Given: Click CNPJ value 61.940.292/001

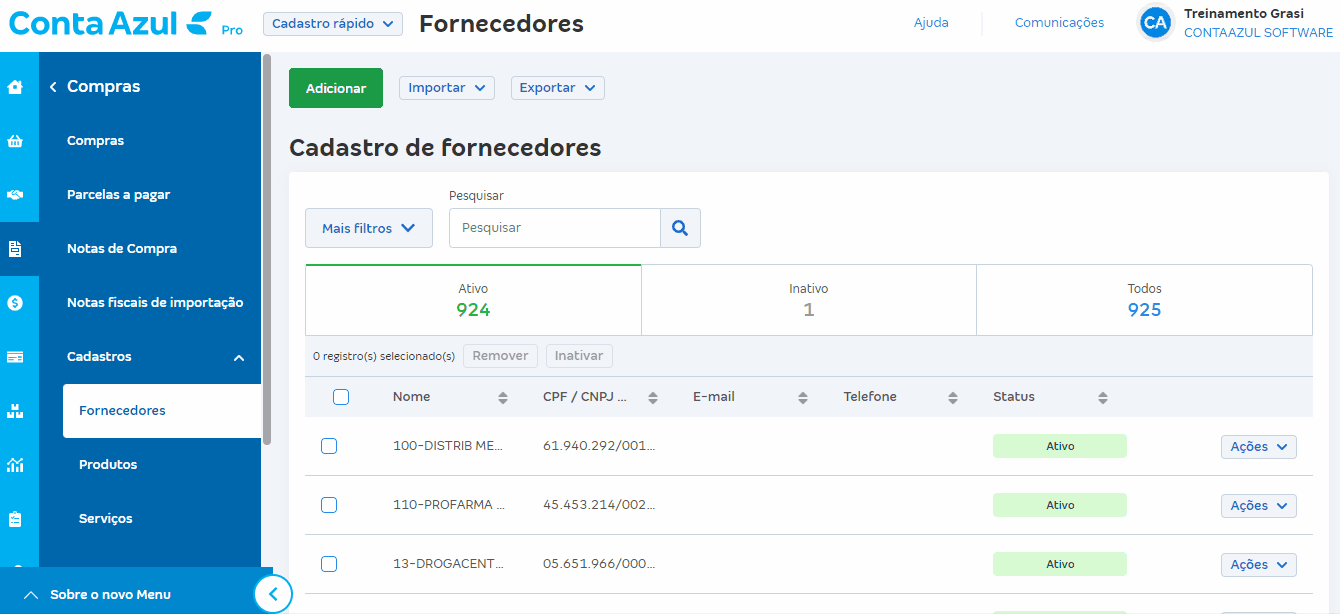Looking at the screenshot, I should [599, 446].
